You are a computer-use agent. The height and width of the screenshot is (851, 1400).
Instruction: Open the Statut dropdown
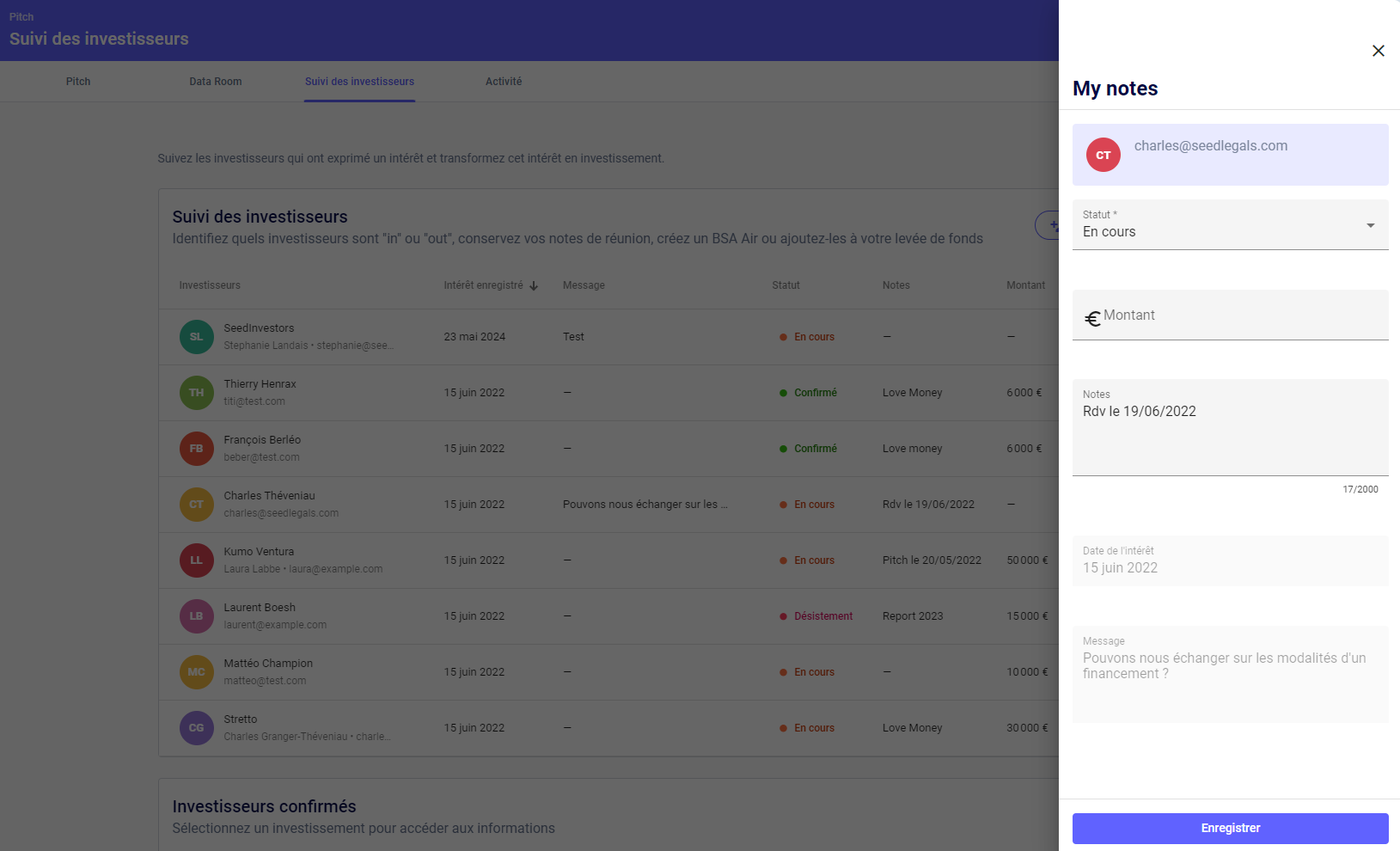coord(1220,225)
